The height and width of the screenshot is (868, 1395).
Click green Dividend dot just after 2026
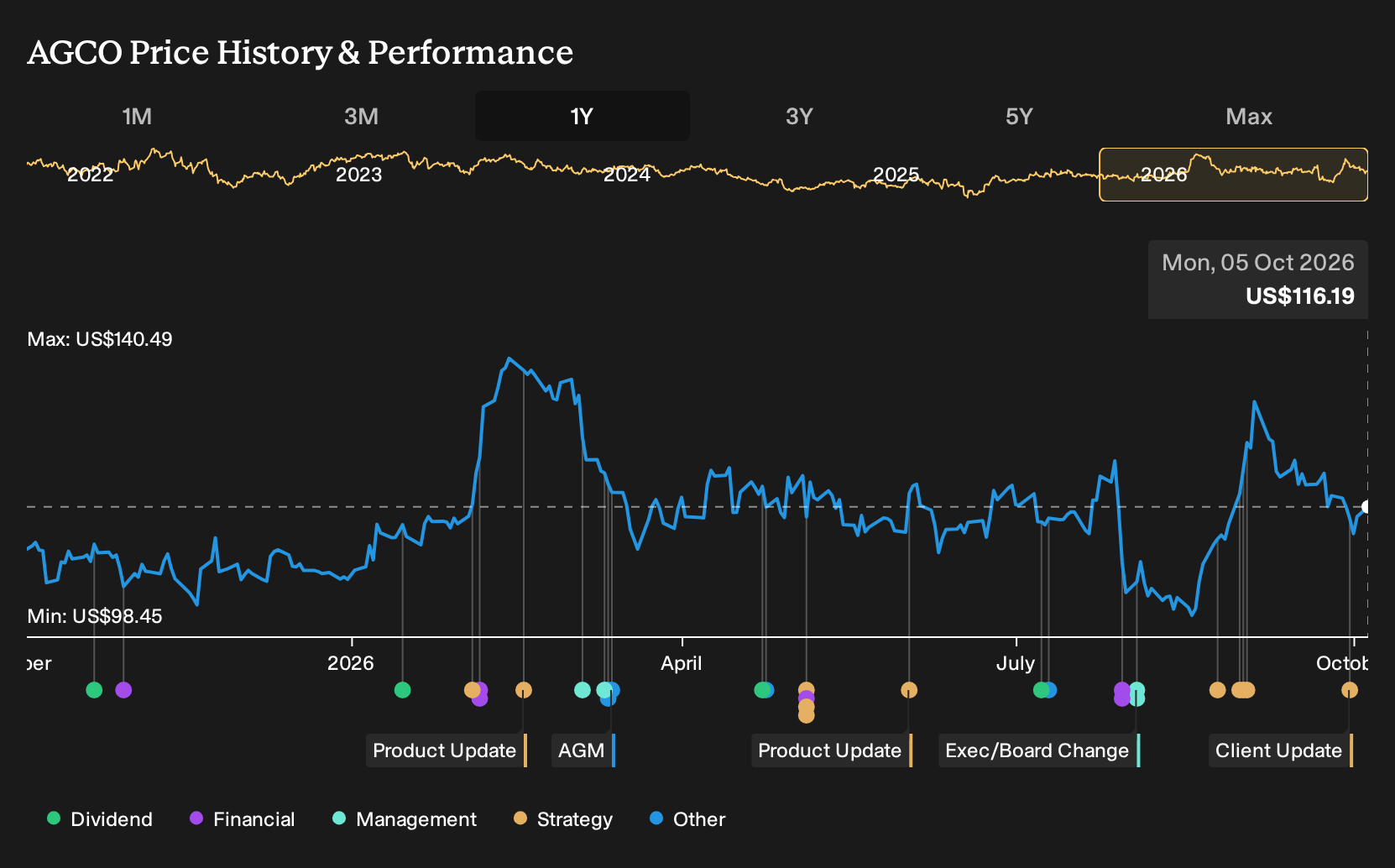[x=402, y=690]
